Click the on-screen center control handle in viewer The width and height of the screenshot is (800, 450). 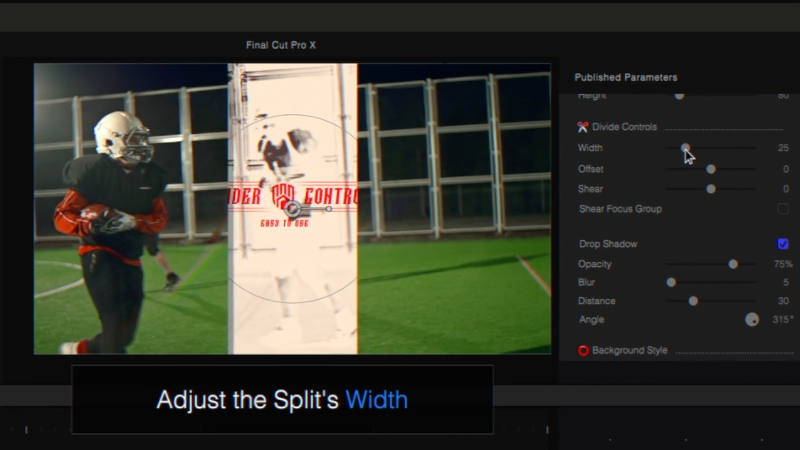point(292,209)
